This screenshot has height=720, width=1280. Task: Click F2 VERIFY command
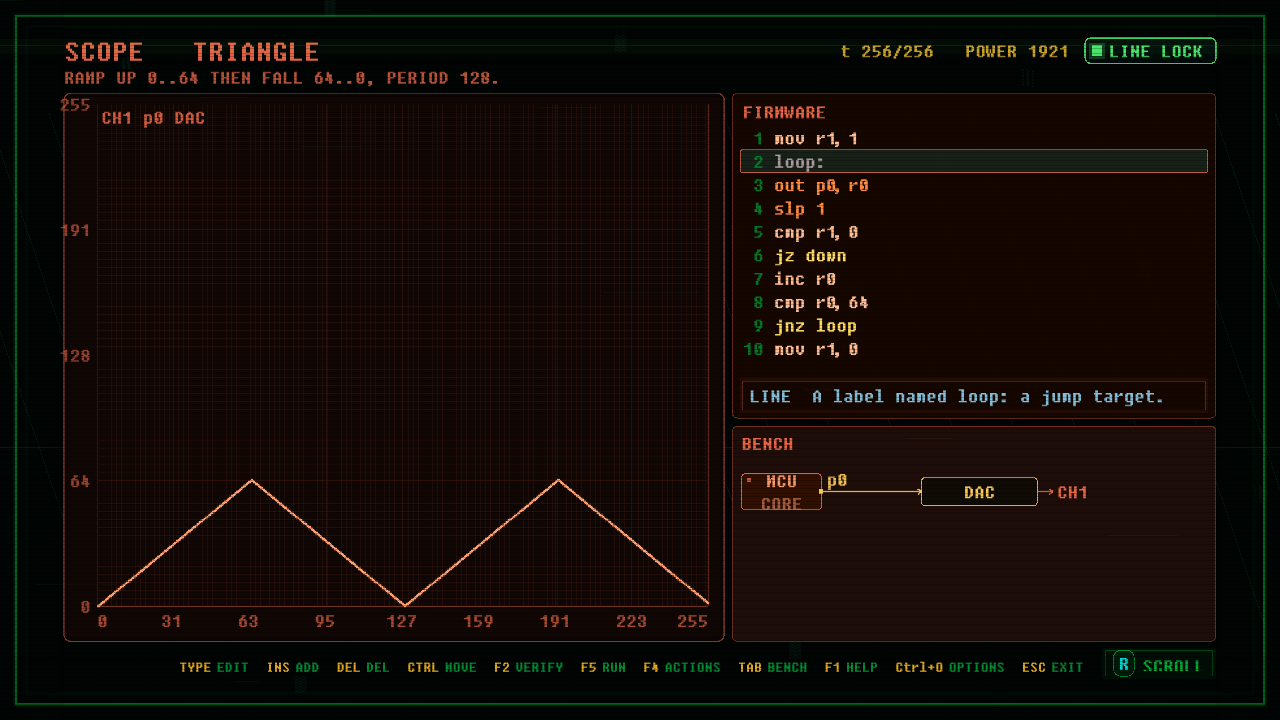(x=528, y=667)
